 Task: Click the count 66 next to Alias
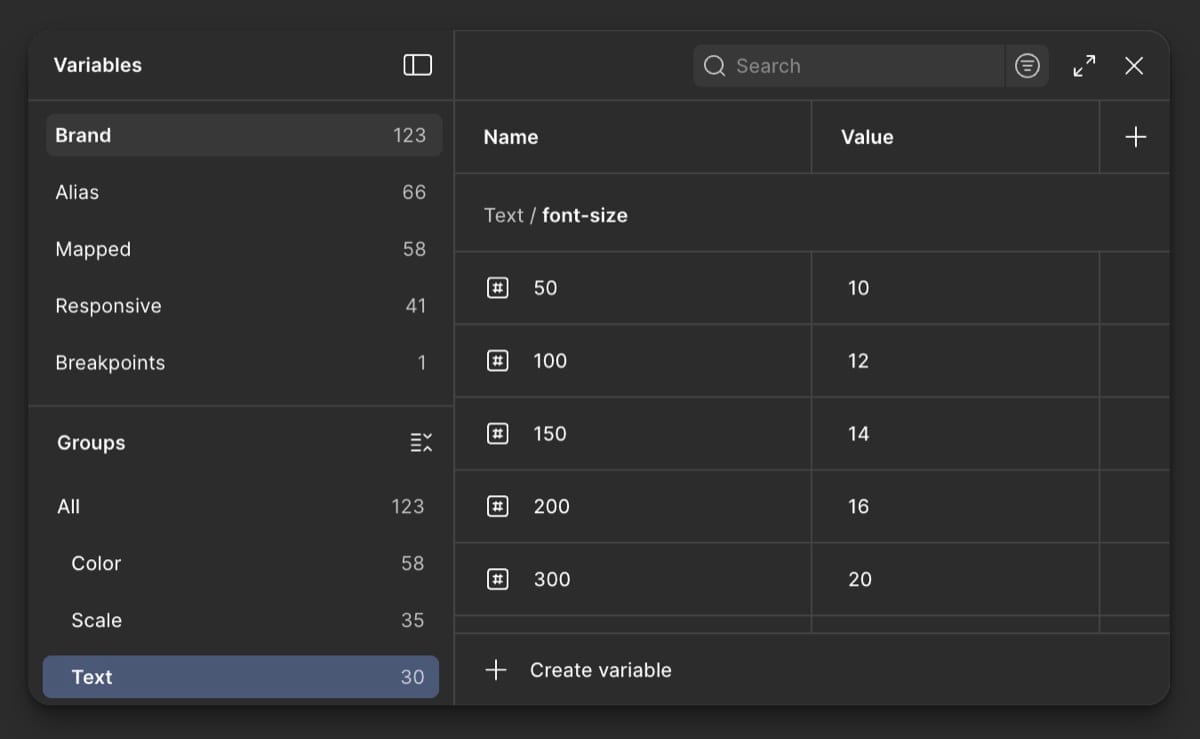pos(414,192)
